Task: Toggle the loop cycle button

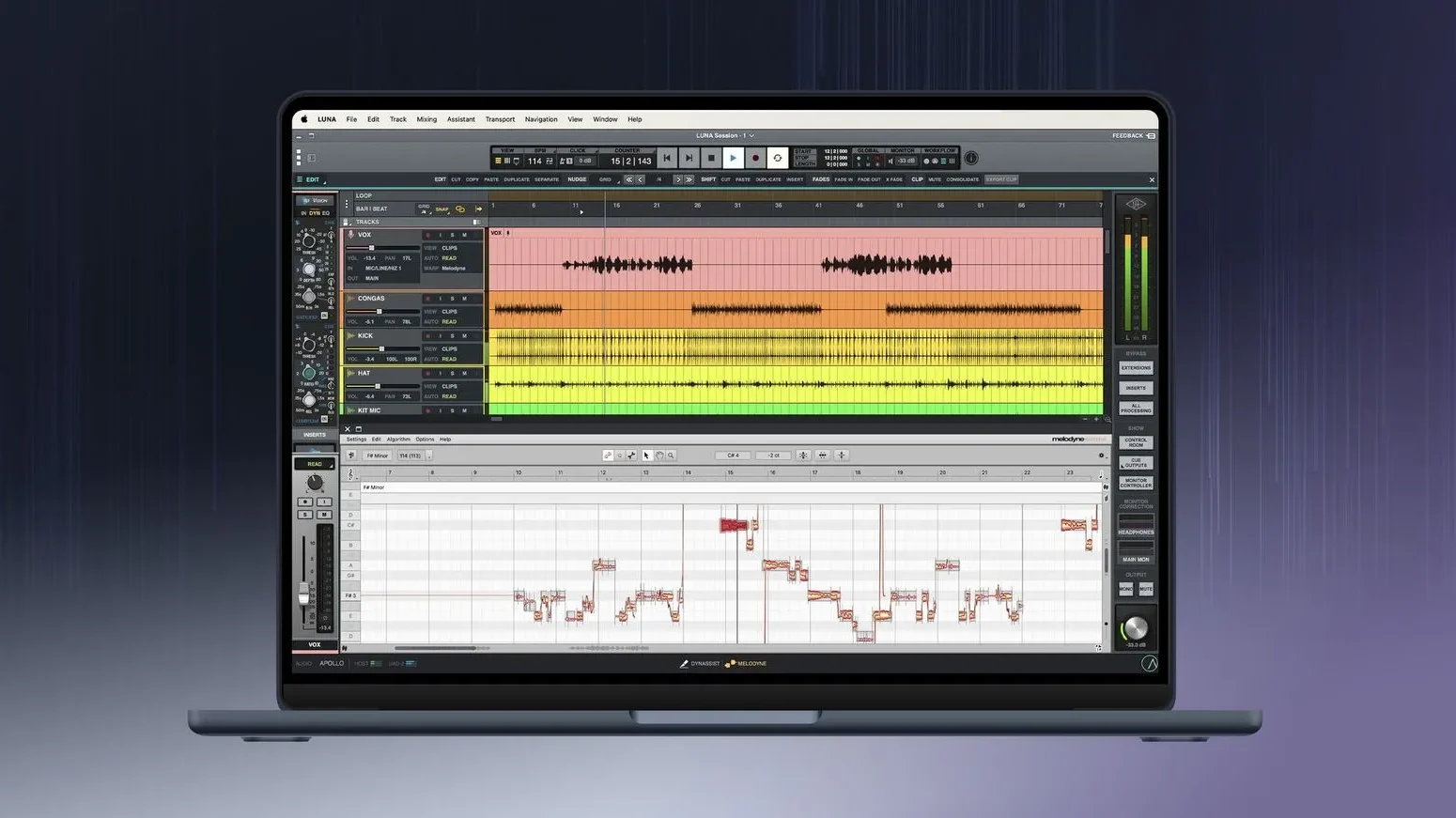Action: pos(777,159)
